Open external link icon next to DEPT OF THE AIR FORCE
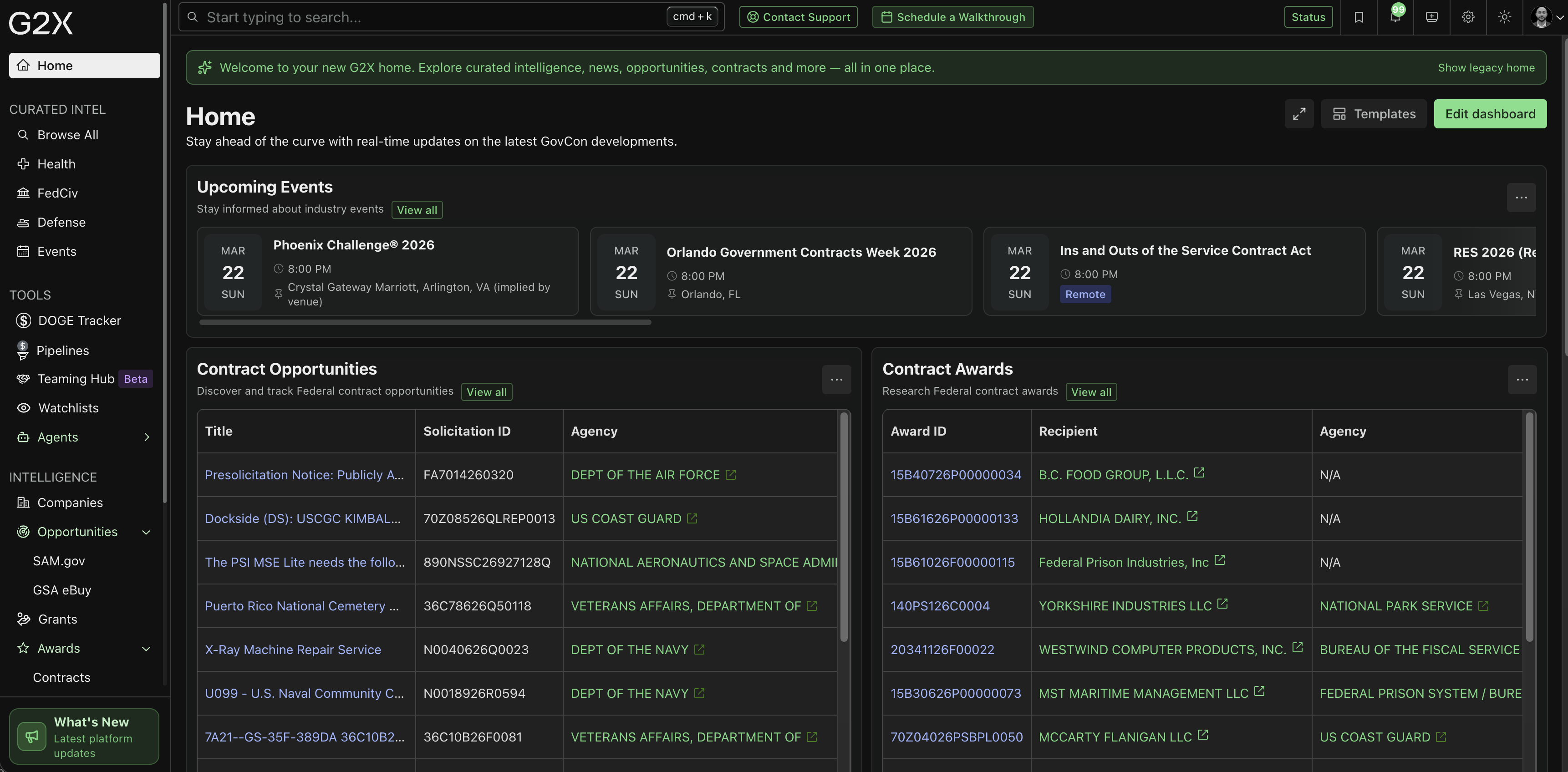 731,474
